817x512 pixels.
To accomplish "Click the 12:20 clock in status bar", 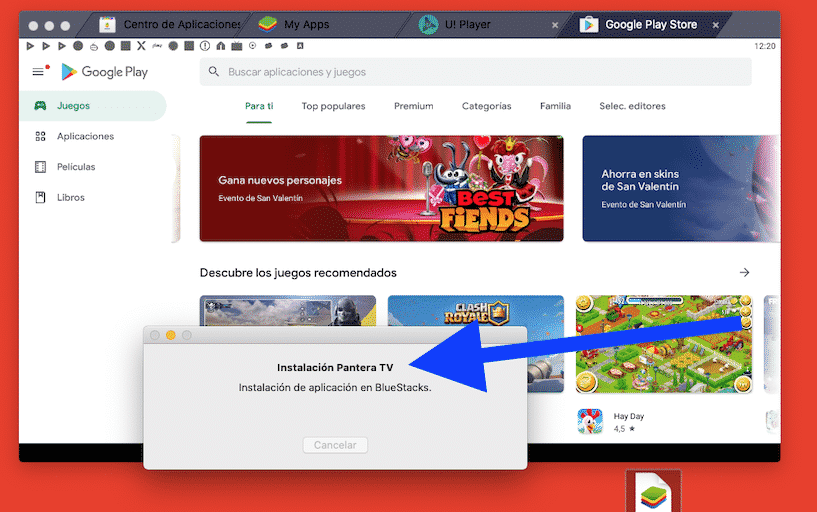I will click(765, 46).
